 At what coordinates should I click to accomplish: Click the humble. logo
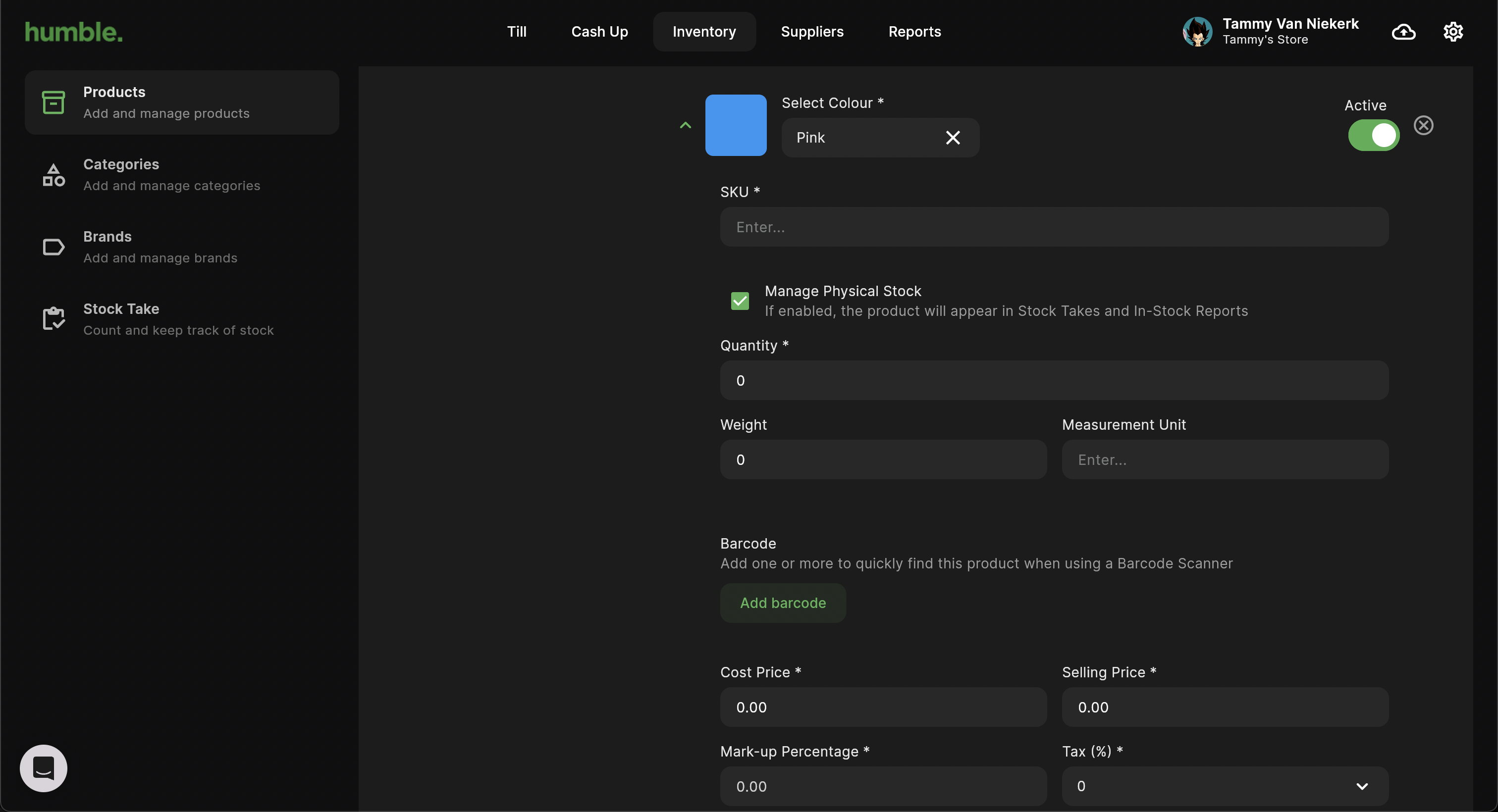(74, 32)
